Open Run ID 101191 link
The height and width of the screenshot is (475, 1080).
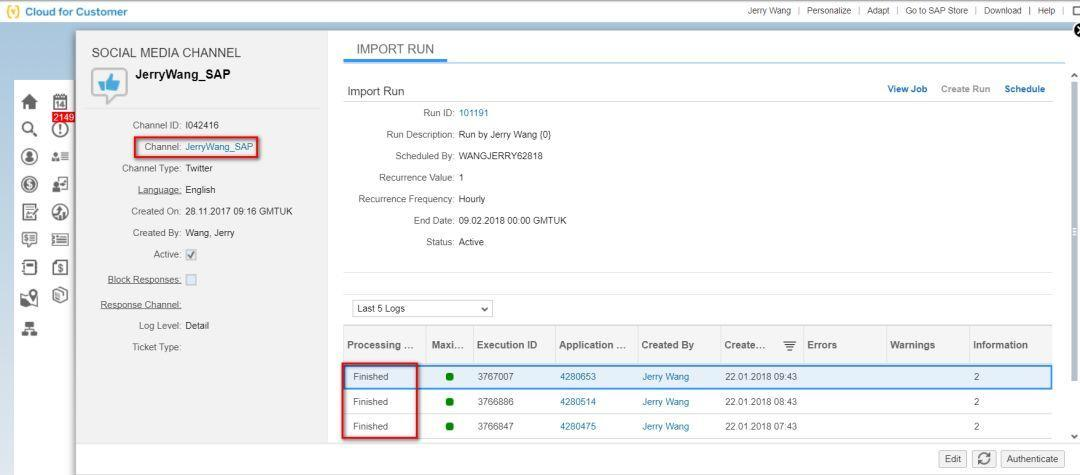pyautogui.click(x=473, y=113)
